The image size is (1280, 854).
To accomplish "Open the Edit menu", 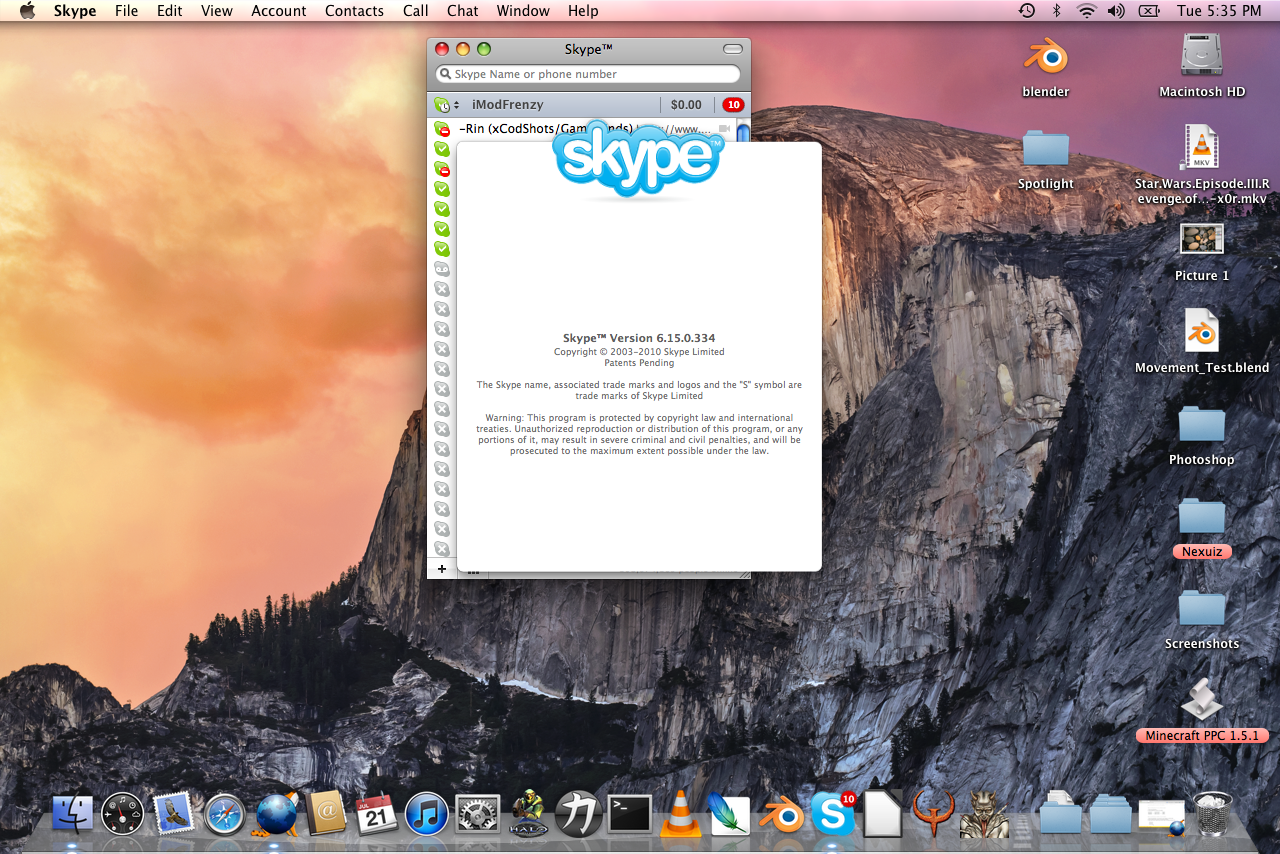I will [169, 11].
